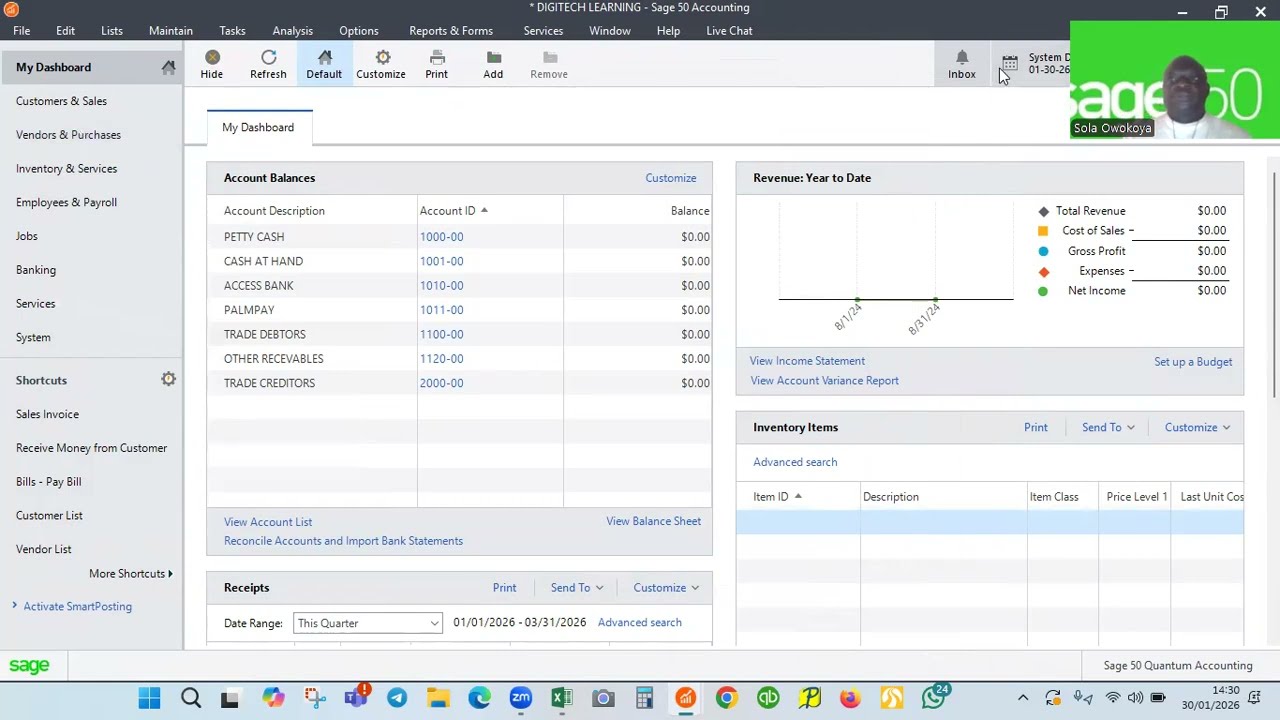The width and height of the screenshot is (1280, 720).
Task: Open Shortcuts settings gear icon
Action: click(x=168, y=380)
